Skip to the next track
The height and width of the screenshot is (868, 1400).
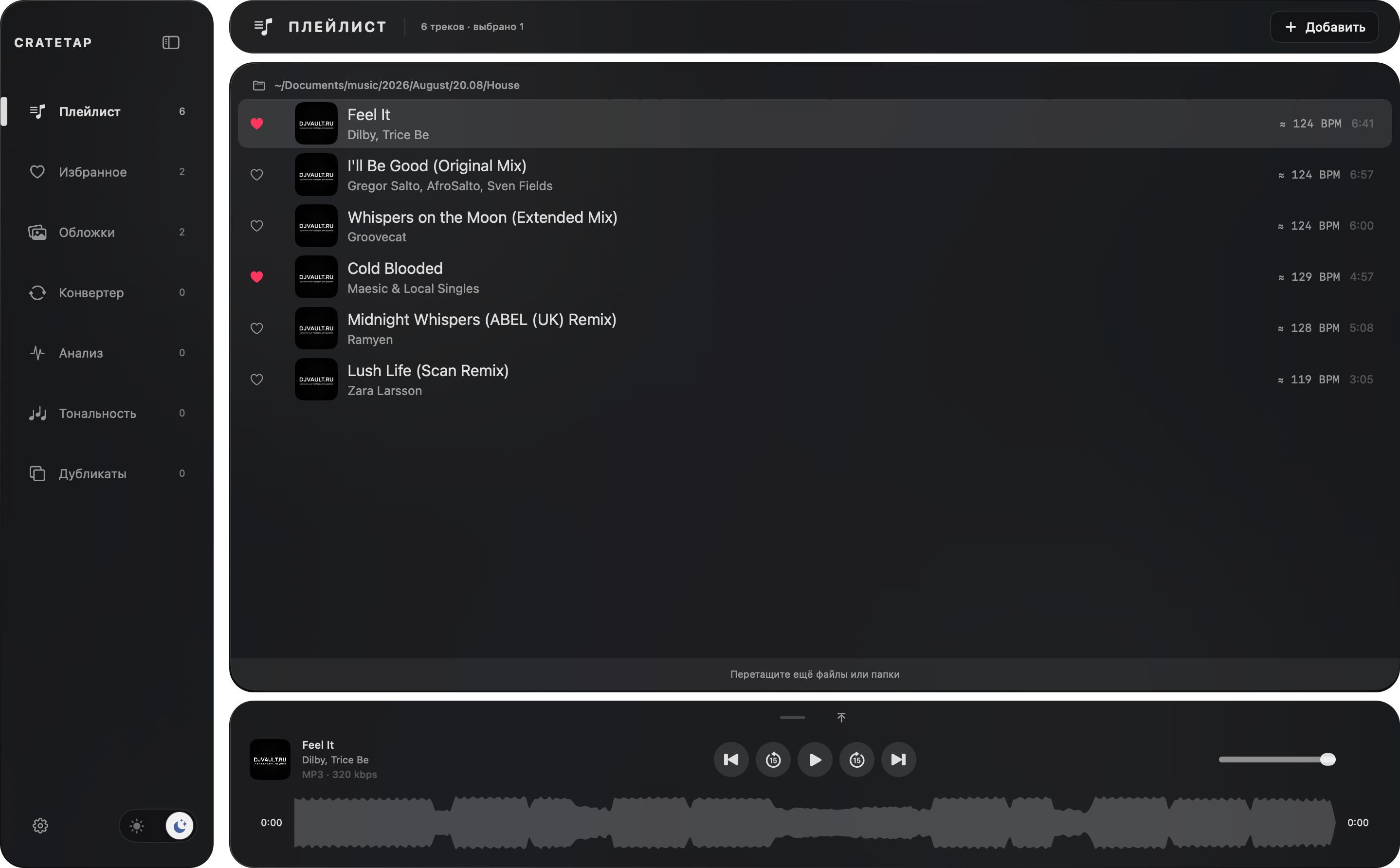point(898,759)
